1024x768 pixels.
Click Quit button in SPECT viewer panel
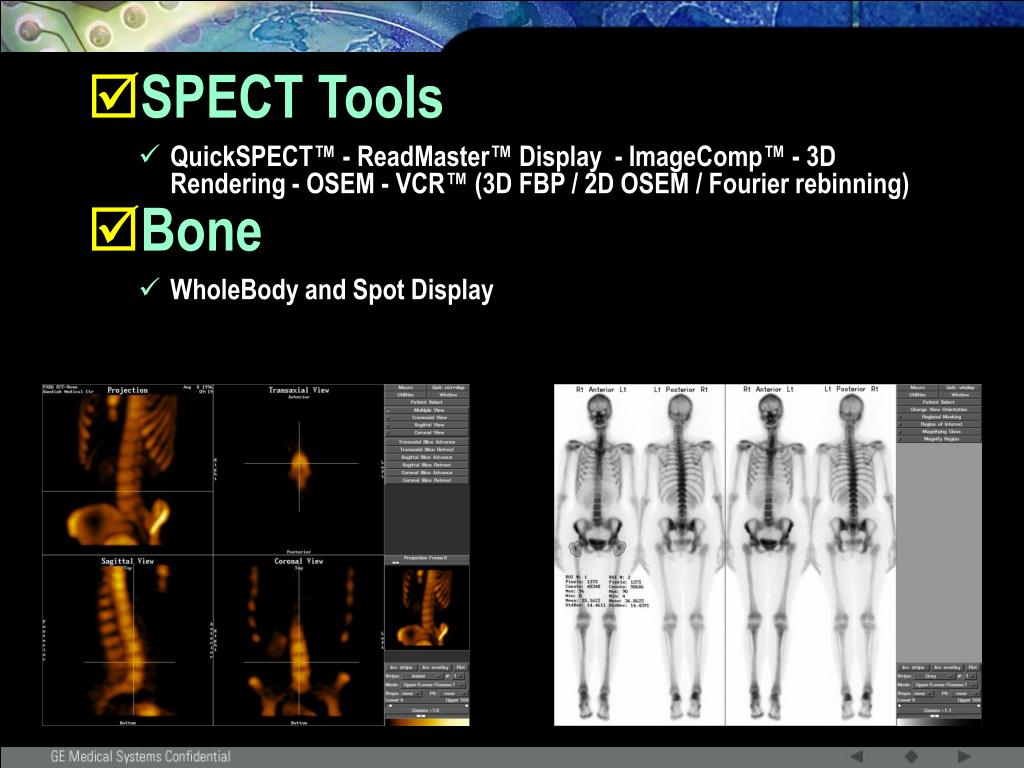(448, 387)
